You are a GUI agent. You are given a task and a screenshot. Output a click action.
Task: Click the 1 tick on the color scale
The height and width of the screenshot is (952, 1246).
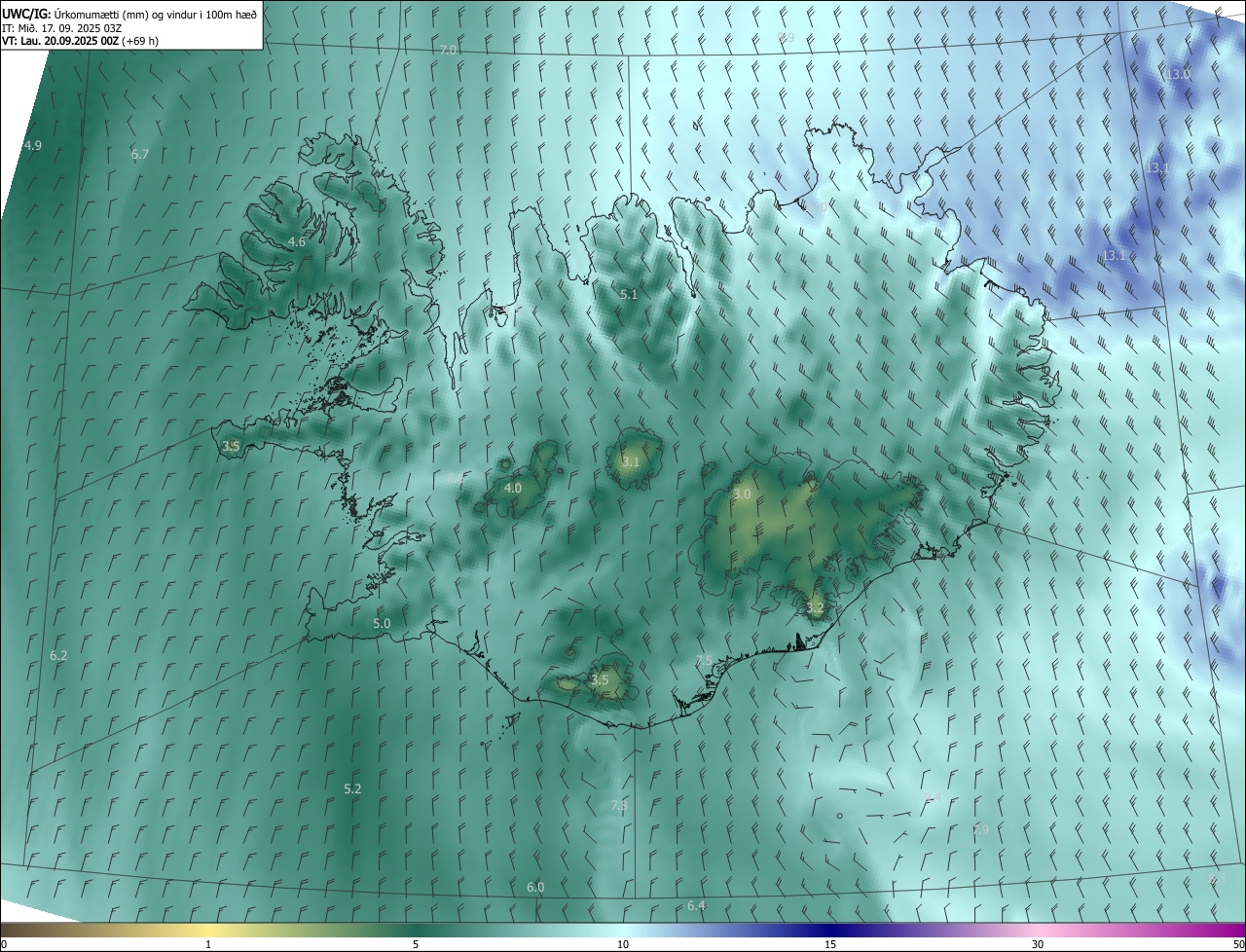tap(208, 944)
